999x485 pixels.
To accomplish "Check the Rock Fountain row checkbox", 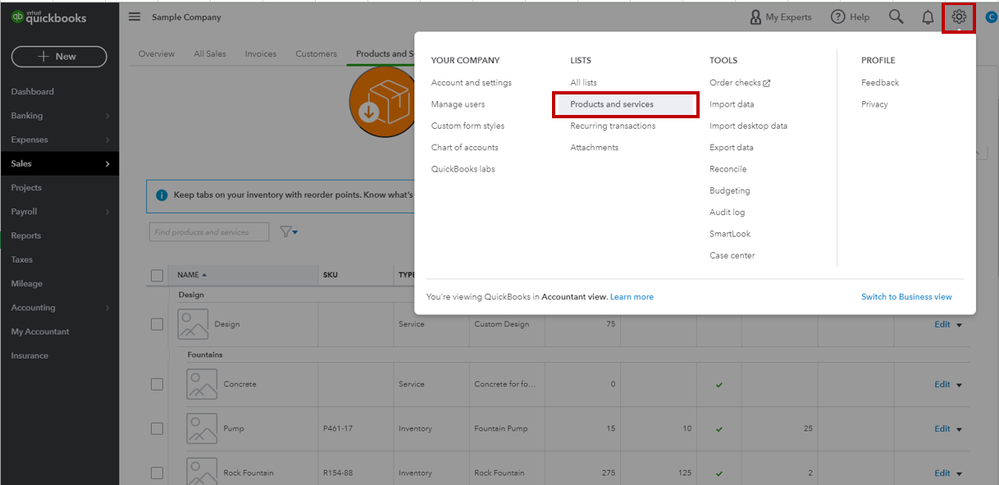I will pyautogui.click(x=157, y=473).
